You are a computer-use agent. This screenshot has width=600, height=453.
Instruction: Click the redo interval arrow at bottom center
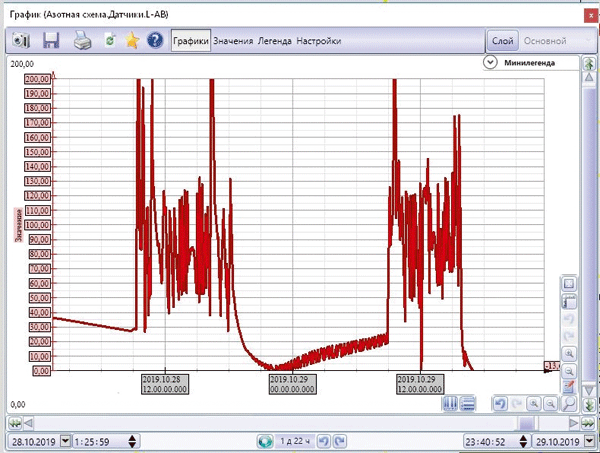pos(340,441)
